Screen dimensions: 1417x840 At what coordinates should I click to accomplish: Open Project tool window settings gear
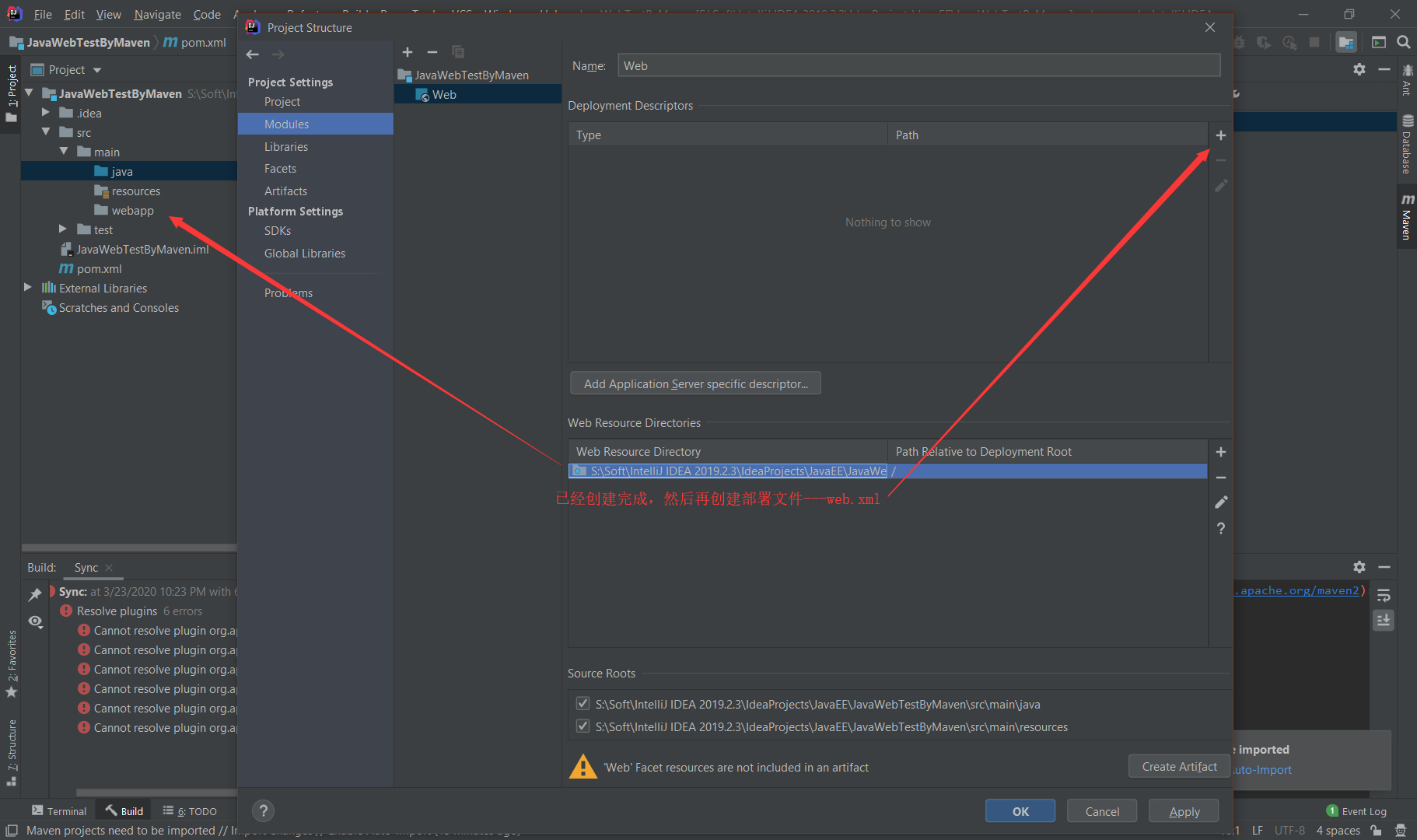[1359, 69]
